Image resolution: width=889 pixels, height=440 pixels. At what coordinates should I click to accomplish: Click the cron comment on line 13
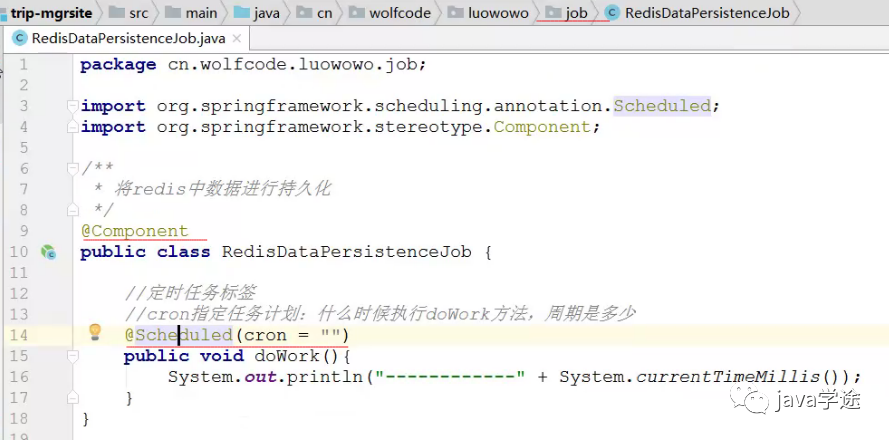pos(380,314)
